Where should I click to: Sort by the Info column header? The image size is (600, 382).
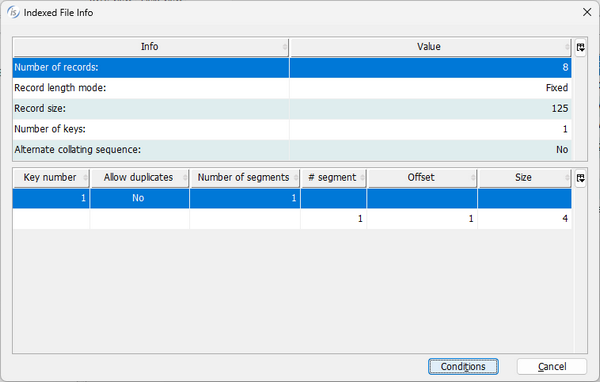point(151,47)
